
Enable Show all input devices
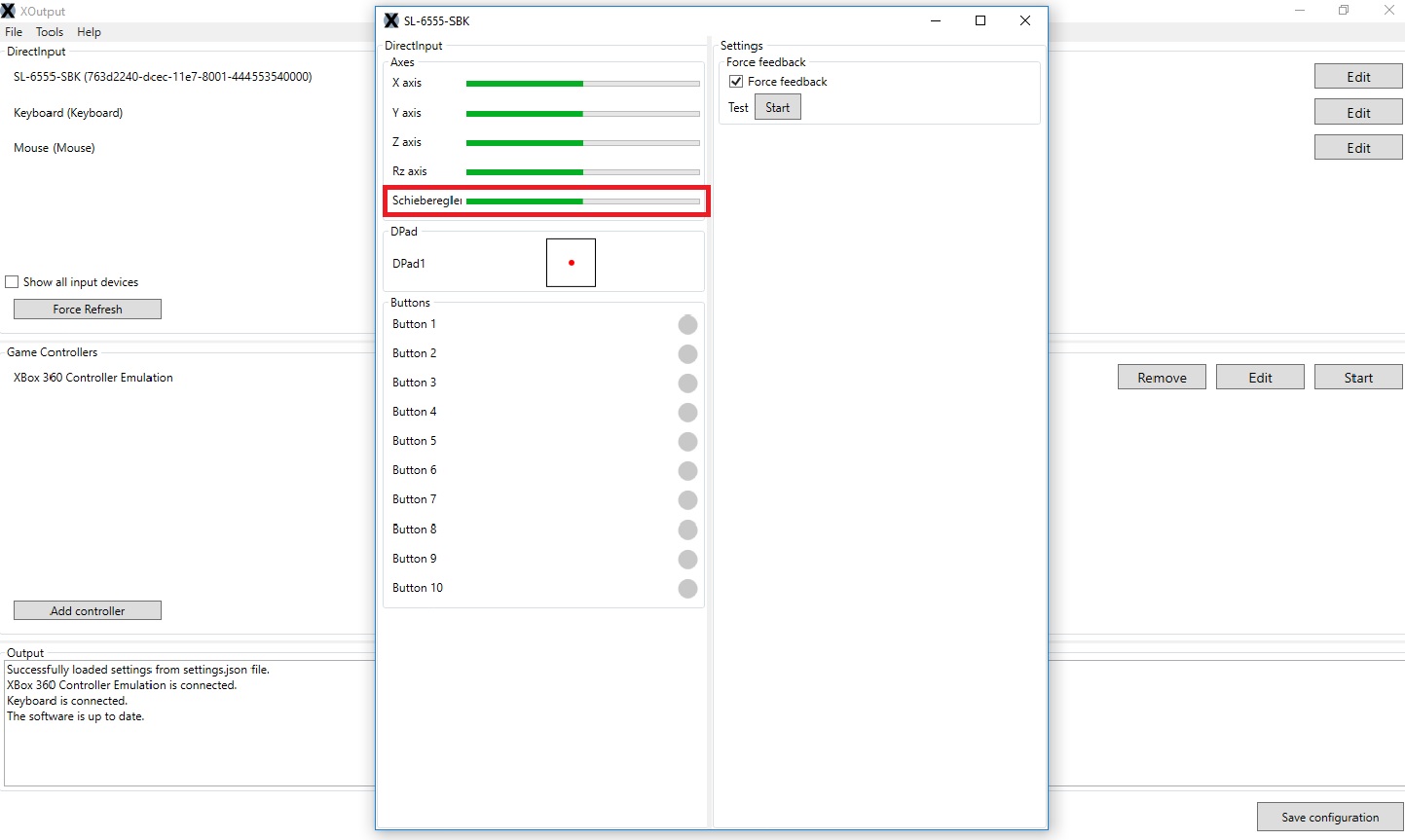[11, 281]
